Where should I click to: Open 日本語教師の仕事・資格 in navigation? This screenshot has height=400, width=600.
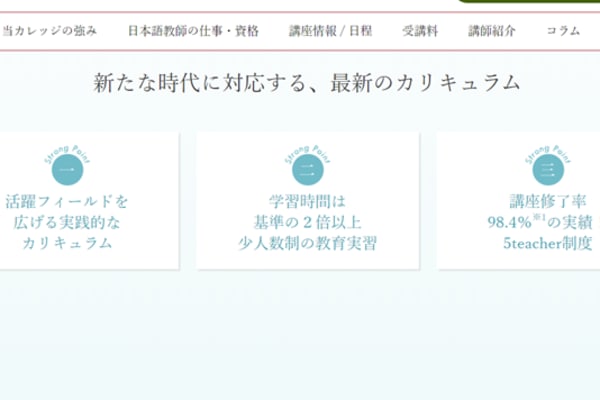[x=193, y=31]
